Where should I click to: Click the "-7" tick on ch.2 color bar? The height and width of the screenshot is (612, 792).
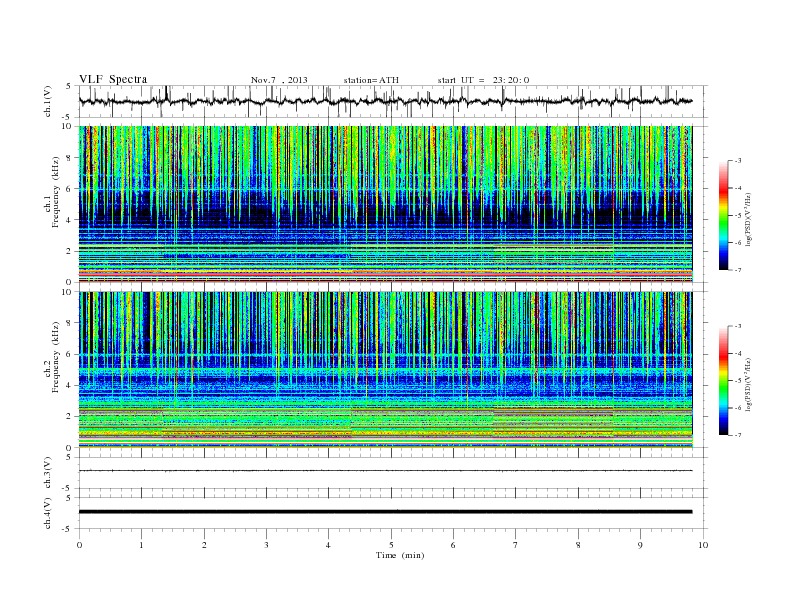737,435
